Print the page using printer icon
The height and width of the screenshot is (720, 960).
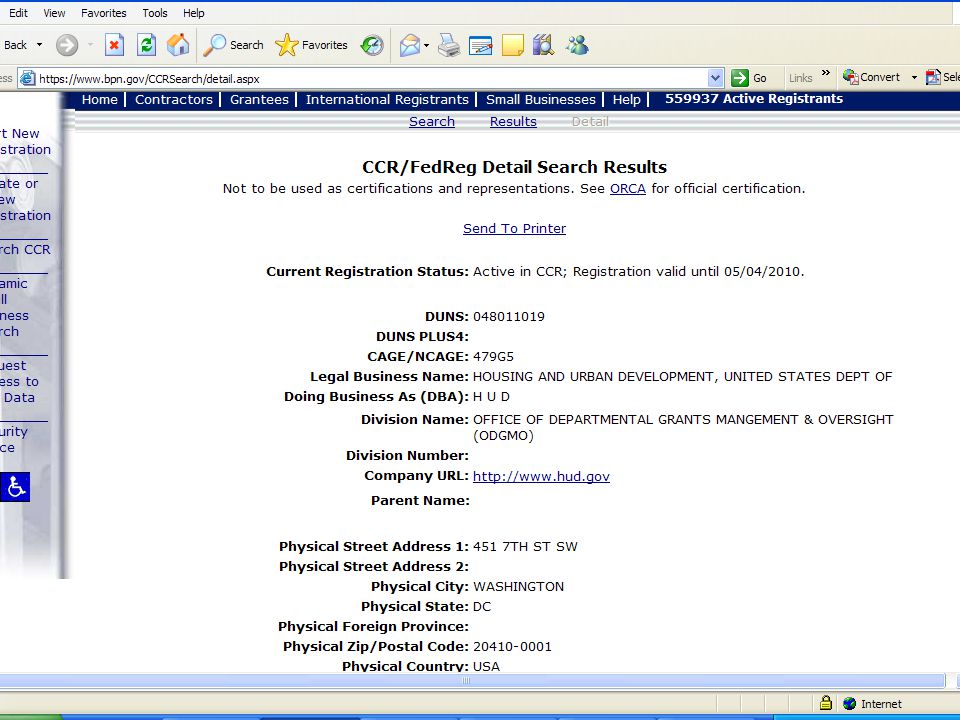point(449,45)
